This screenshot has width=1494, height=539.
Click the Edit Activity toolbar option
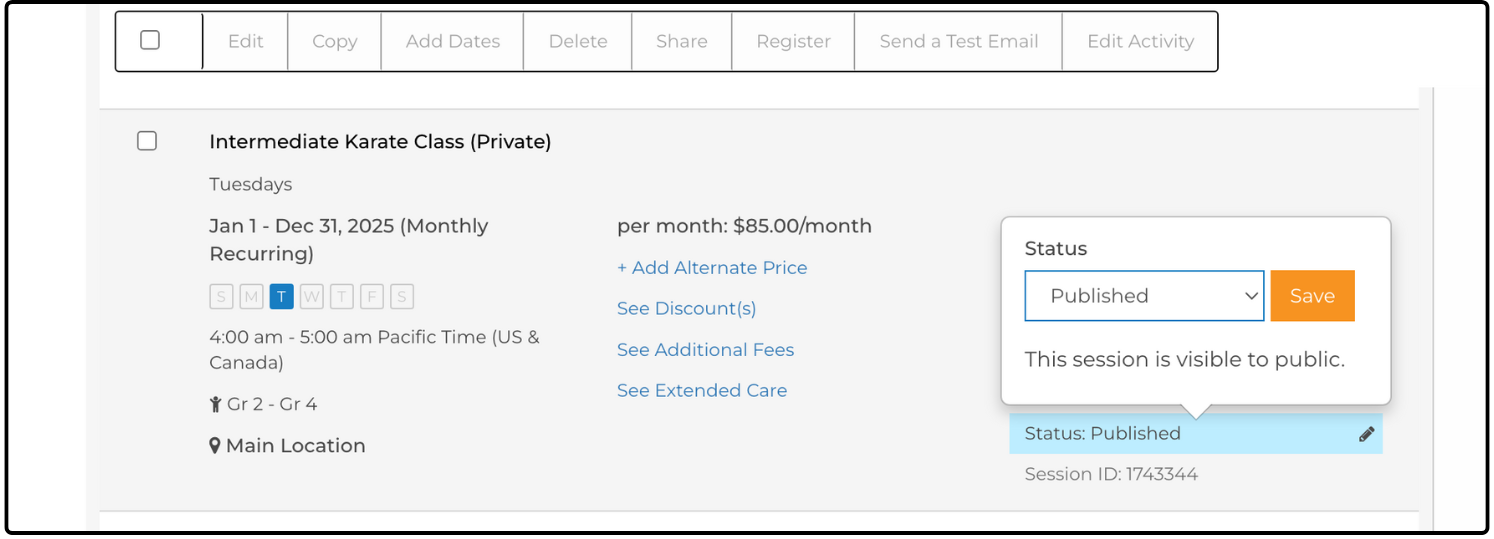[x=1140, y=42]
